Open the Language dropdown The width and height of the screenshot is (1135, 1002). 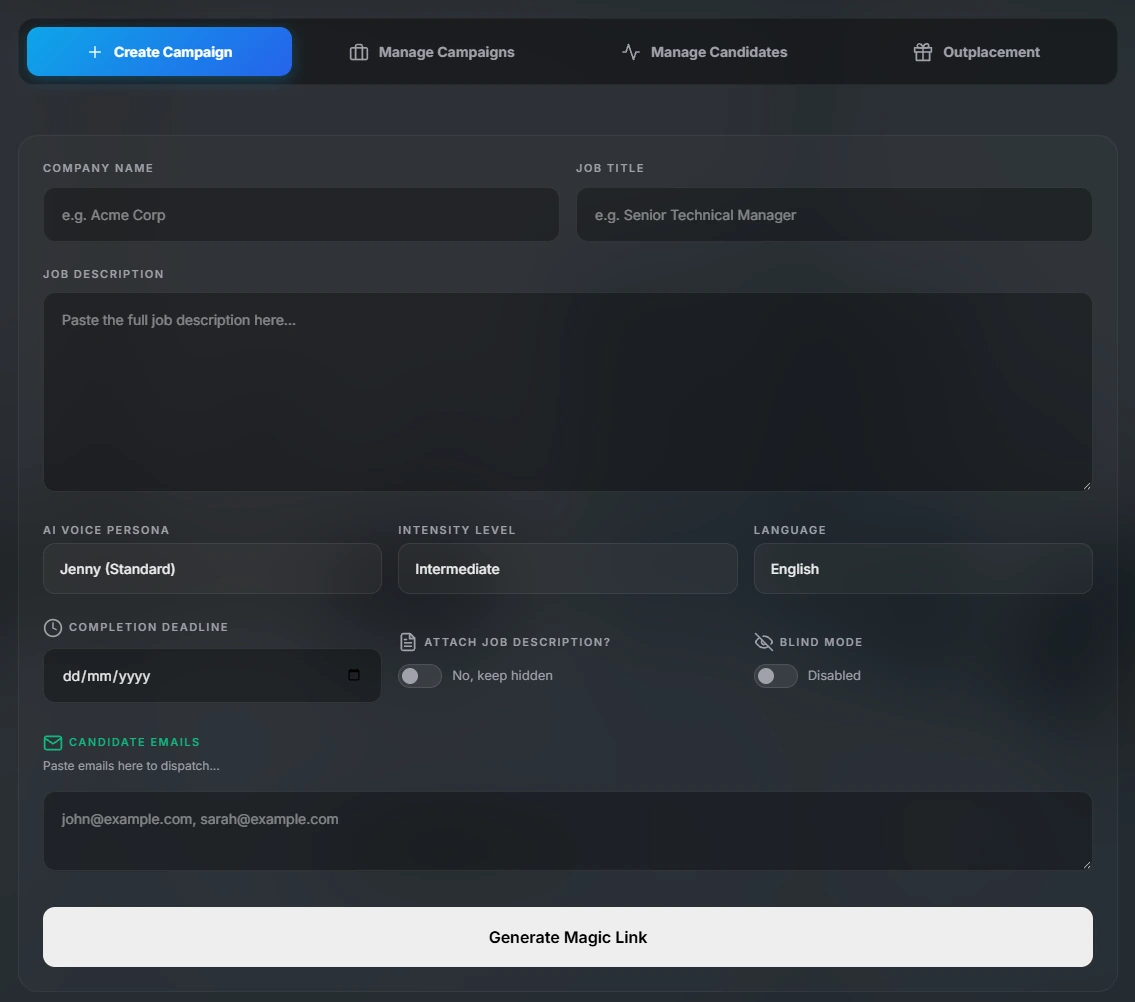923,569
